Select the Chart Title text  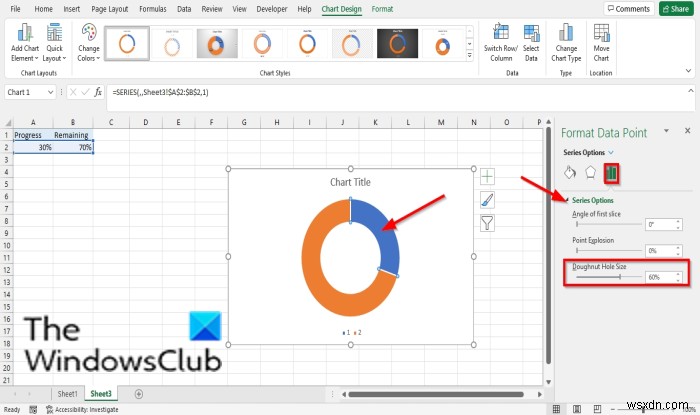[x=350, y=182]
